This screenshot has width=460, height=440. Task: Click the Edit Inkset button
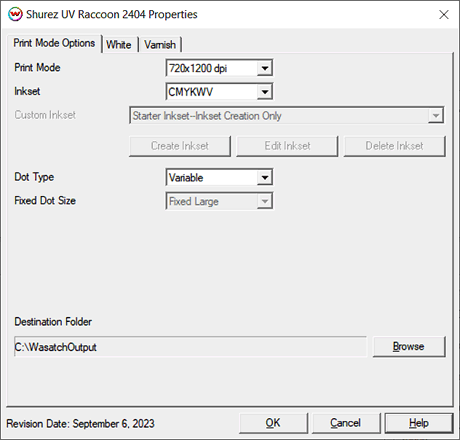(x=287, y=146)
